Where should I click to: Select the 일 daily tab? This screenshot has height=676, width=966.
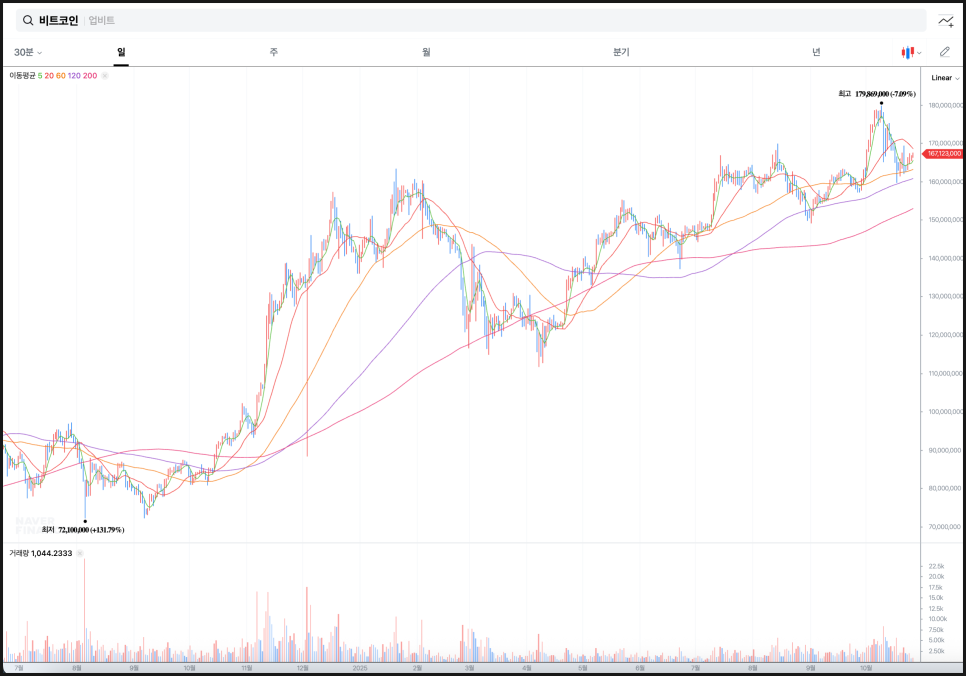pos(121,52)
